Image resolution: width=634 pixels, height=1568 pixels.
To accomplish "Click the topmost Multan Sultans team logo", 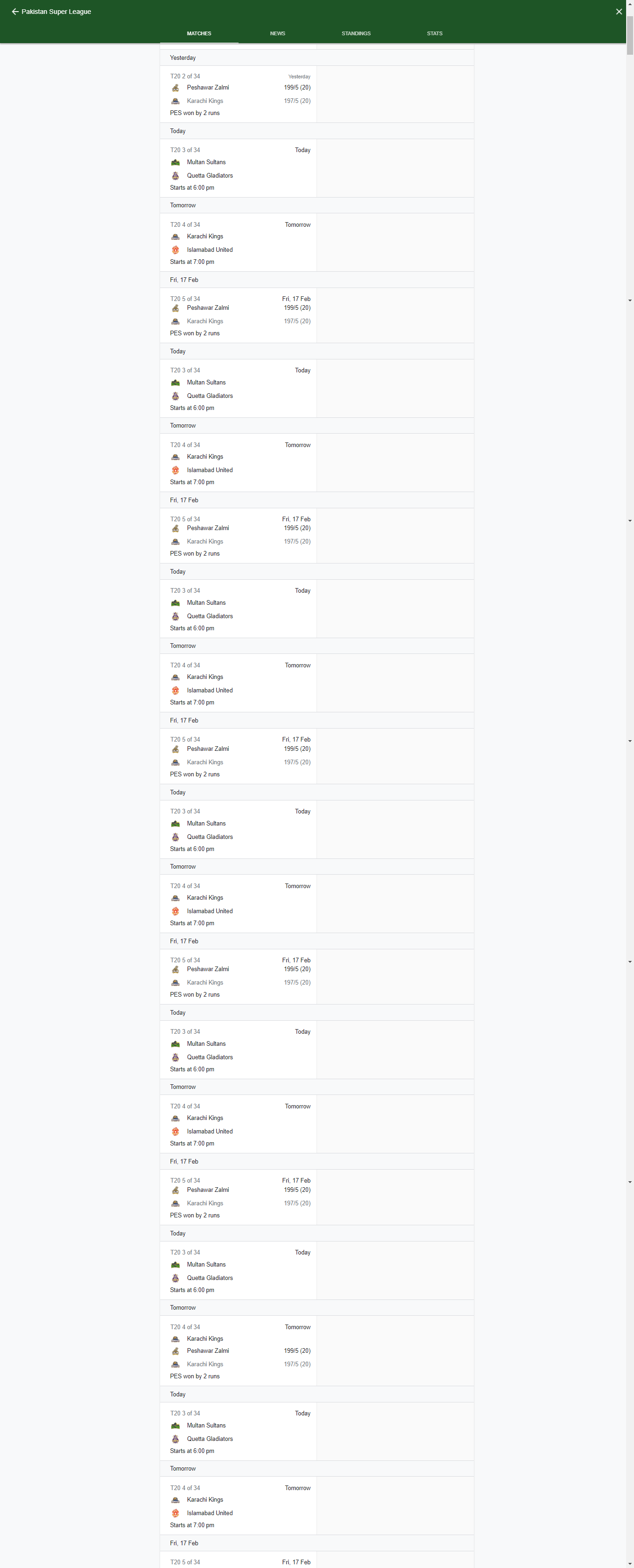I will pos(175,162).
